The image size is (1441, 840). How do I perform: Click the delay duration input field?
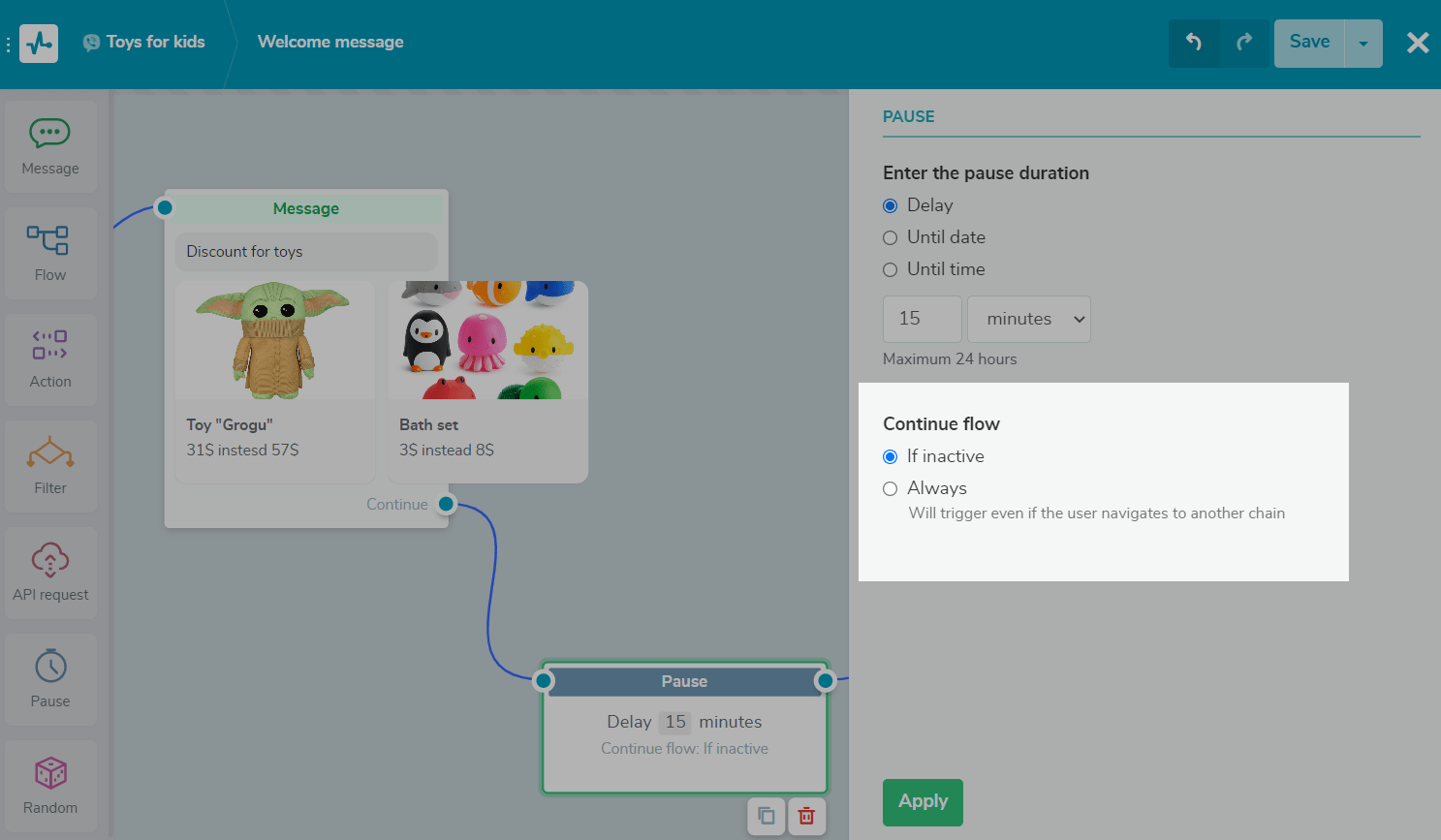point(922,319)
